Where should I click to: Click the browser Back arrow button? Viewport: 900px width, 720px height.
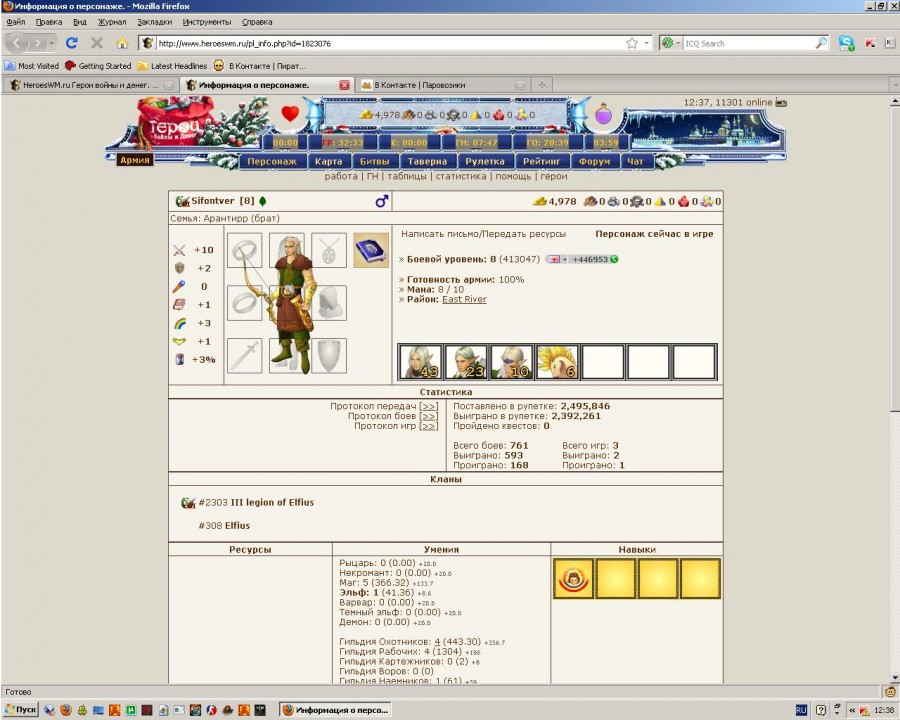(x=17, y=43)
